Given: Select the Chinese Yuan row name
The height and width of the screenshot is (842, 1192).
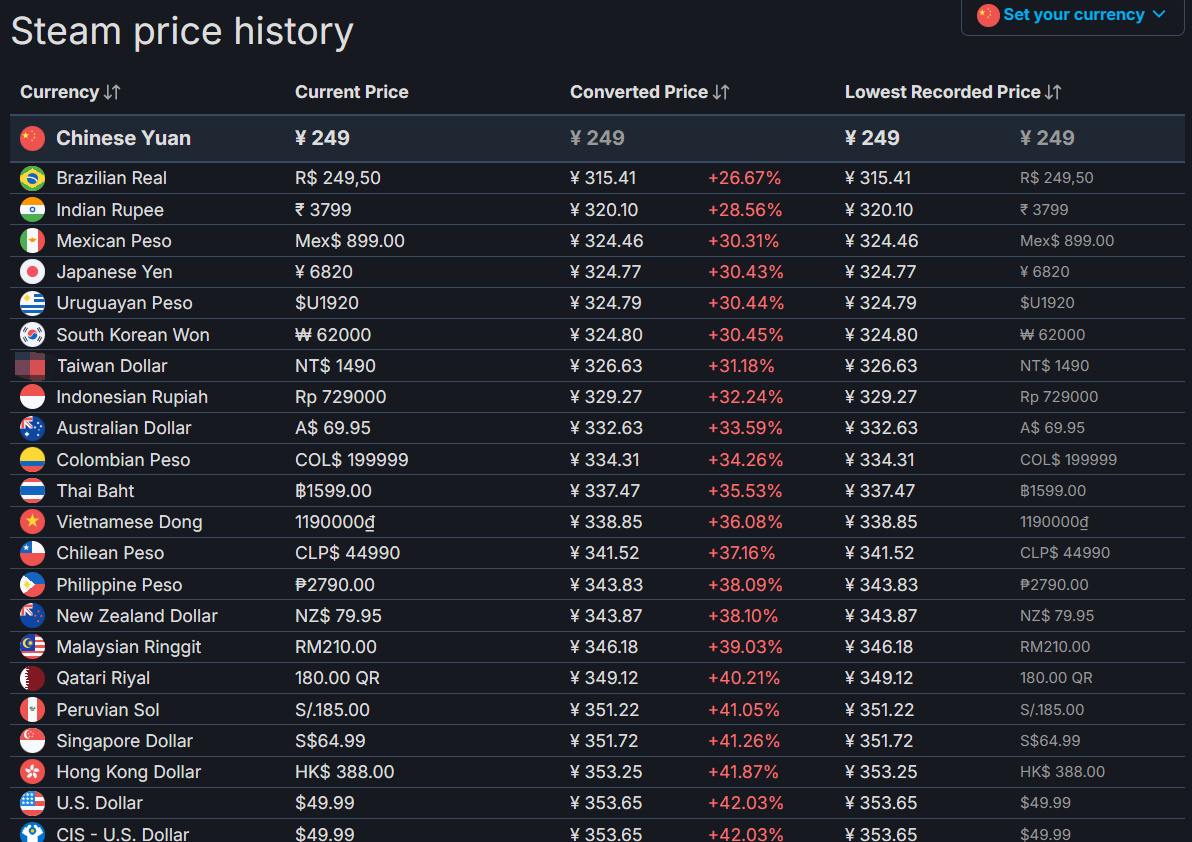Looking at the screenshot, I should click(x=123, y=138).
